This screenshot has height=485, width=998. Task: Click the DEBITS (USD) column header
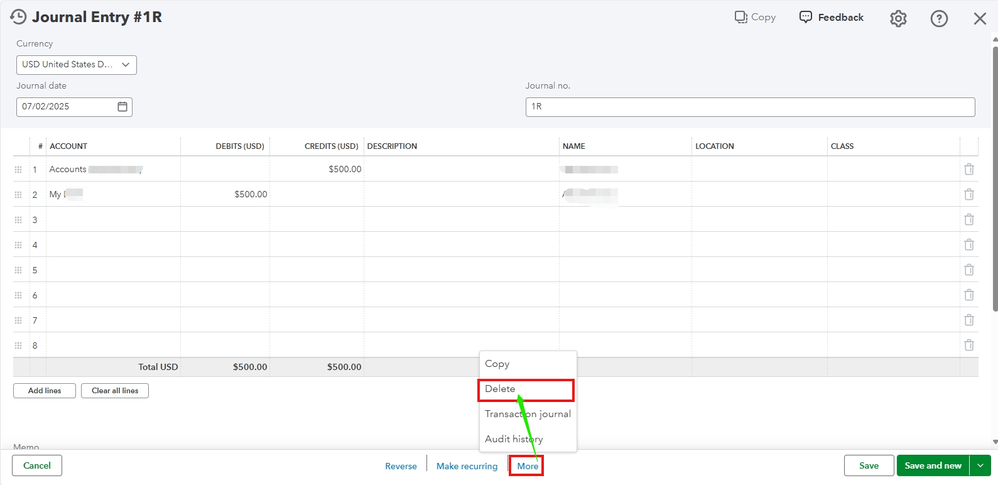pyautogui.click(x=240, y=146)
